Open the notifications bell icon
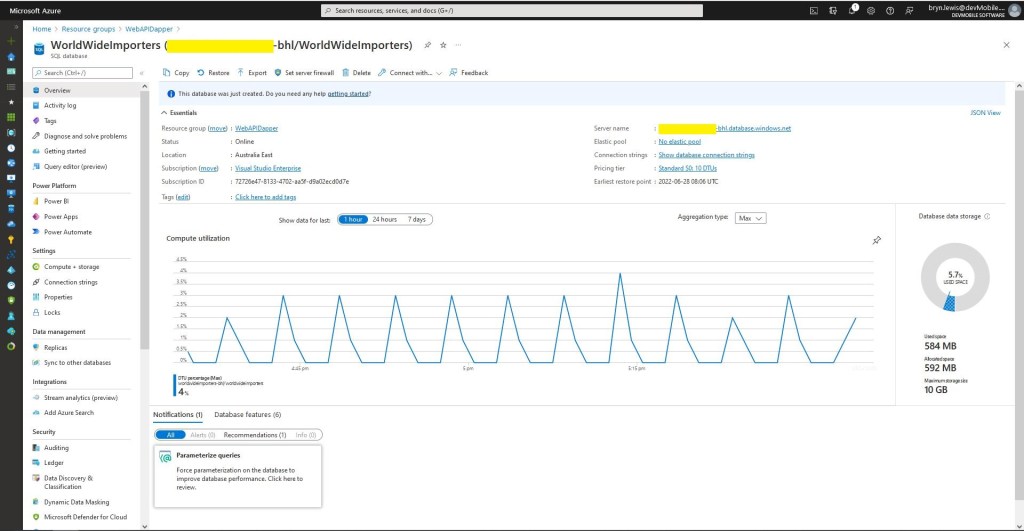Screen dimensions: 1024x531 pos(853,10)
